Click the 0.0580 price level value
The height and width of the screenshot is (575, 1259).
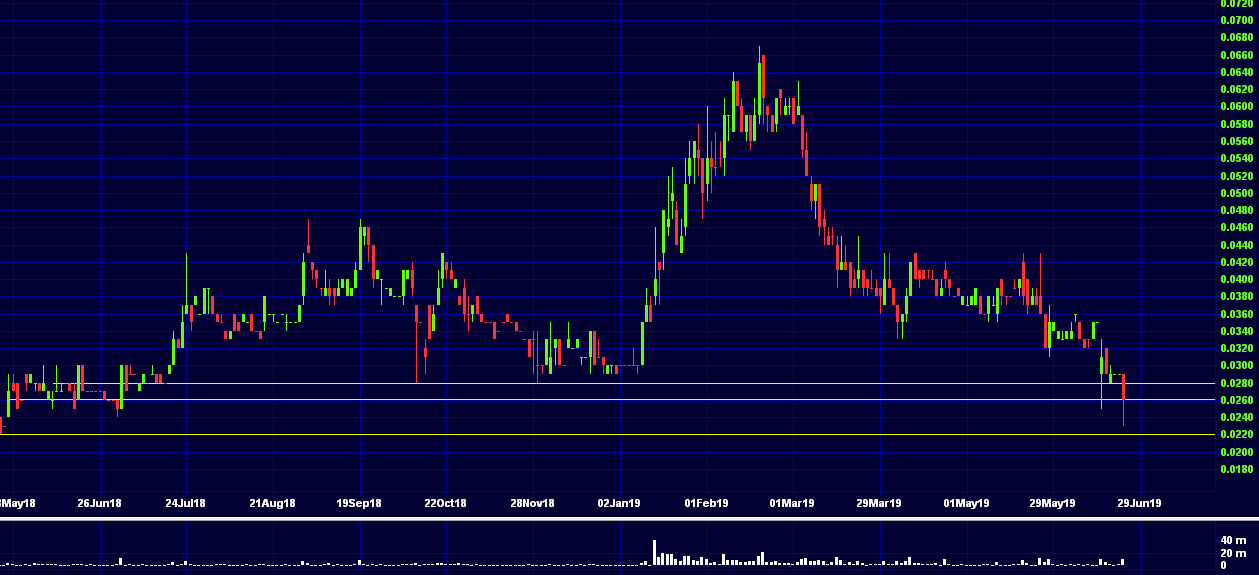tap(1237, 124)
